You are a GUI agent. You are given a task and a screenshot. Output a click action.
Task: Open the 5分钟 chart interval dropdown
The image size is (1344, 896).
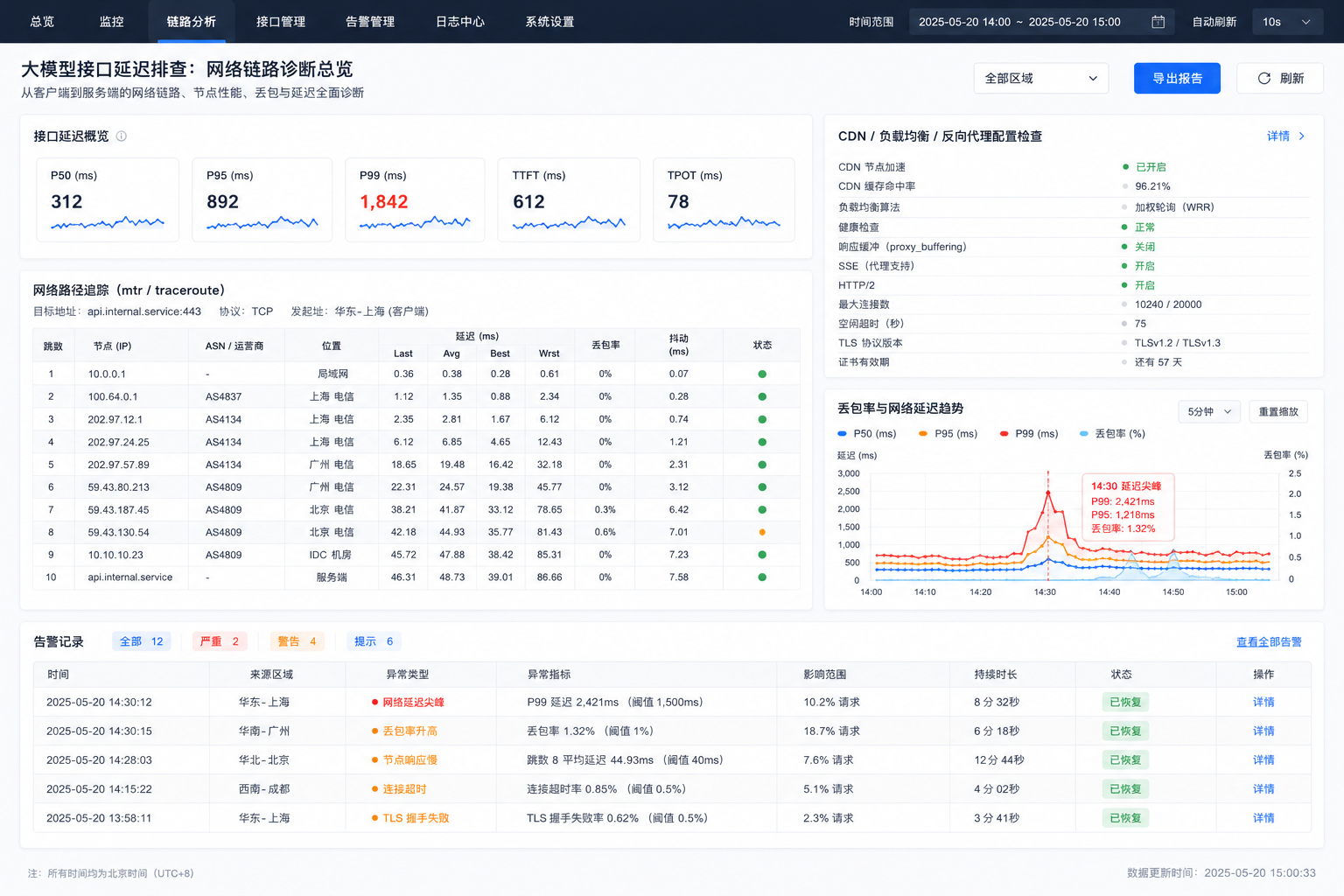[1209, 411]
